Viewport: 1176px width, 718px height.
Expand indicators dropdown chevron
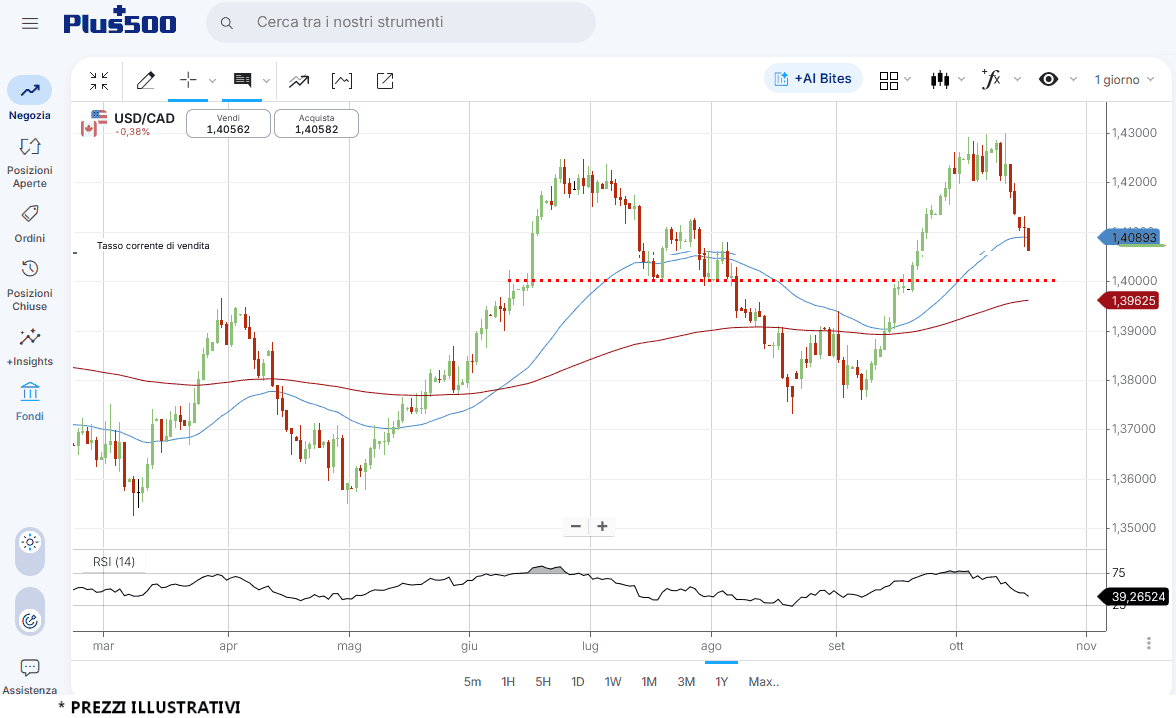tap(1018, 80)
